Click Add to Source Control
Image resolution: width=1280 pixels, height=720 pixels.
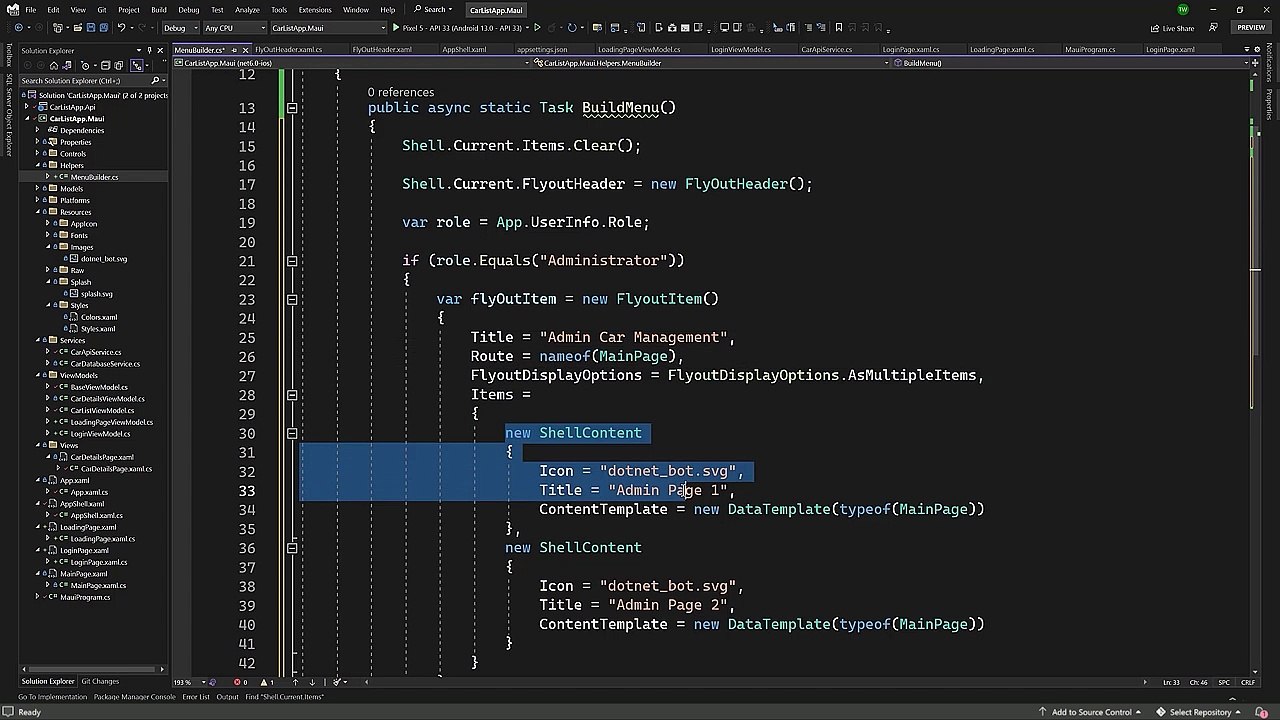tap(1091, 712)
